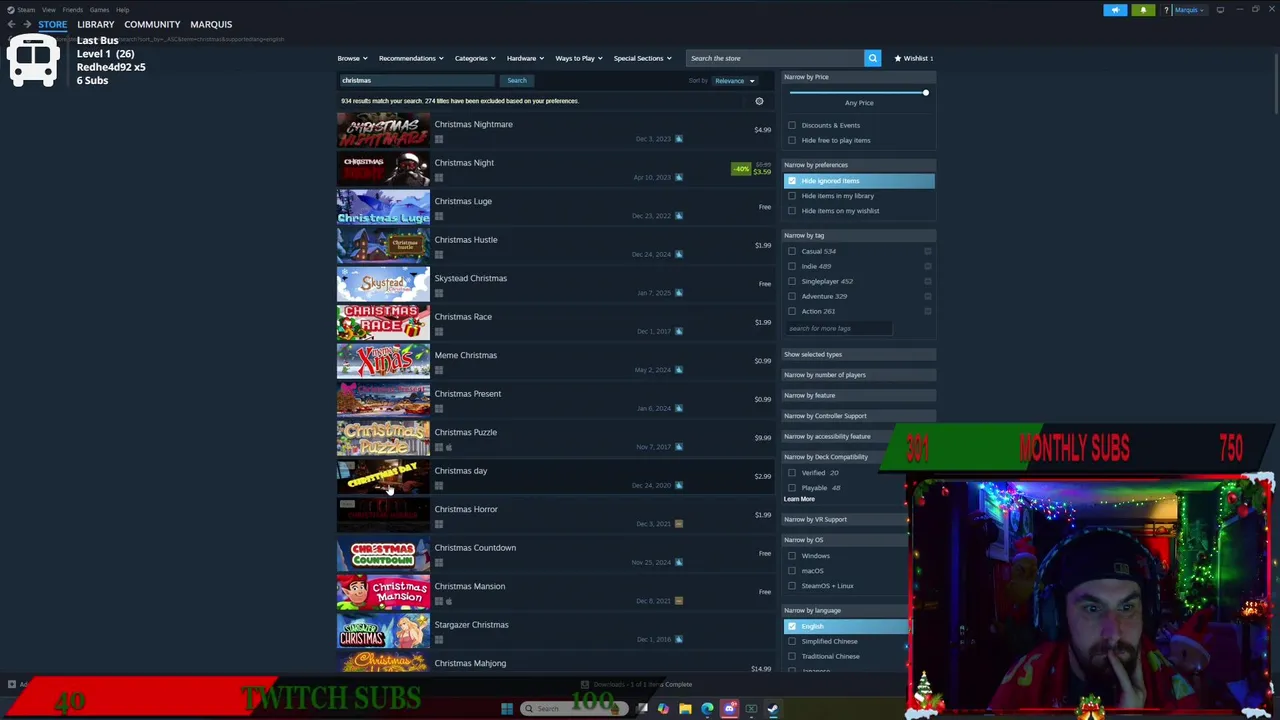The width and height of the screenshot is (1280, 720).
Task: Click the Action tag exclude icon
Action: click(x=928, y=311)
